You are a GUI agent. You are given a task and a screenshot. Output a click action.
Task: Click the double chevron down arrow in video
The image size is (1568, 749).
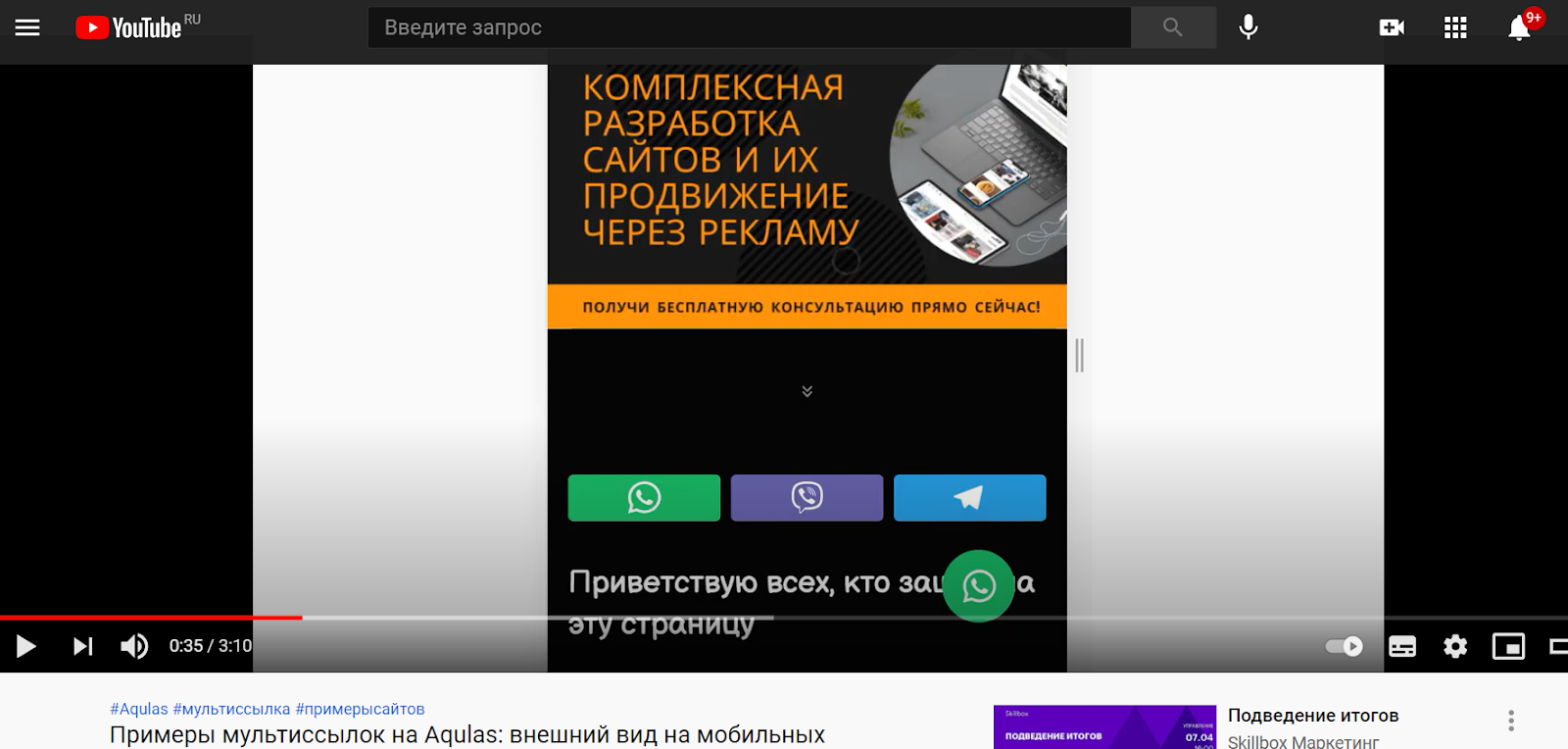[808, 391]
